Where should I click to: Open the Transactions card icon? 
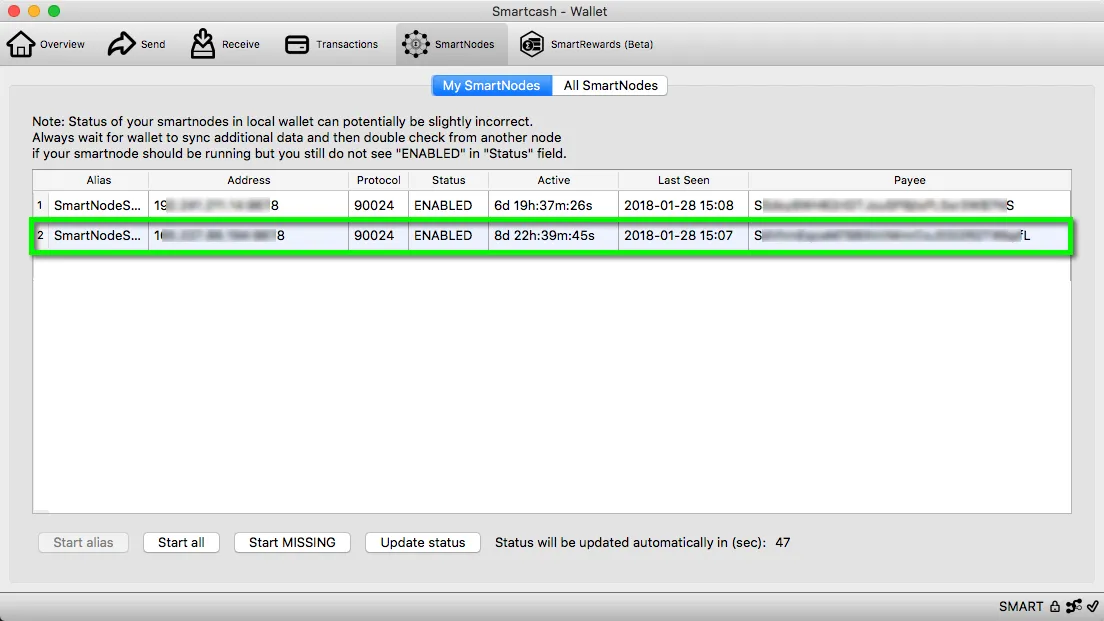pyautogui.click(x=296, y=44)
